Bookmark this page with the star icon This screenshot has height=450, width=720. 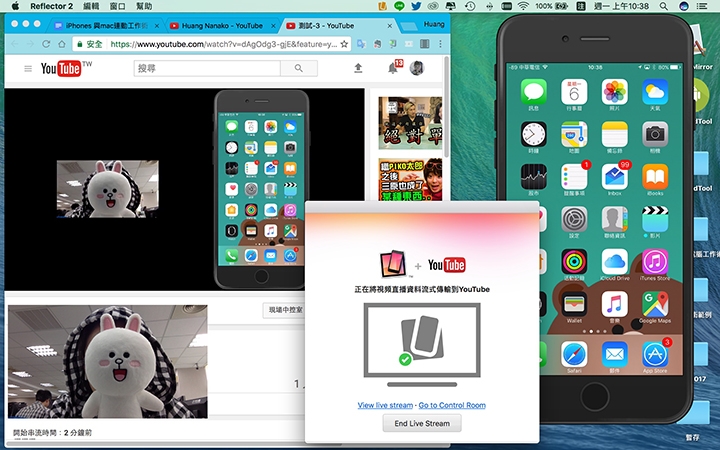pos(344,44)
